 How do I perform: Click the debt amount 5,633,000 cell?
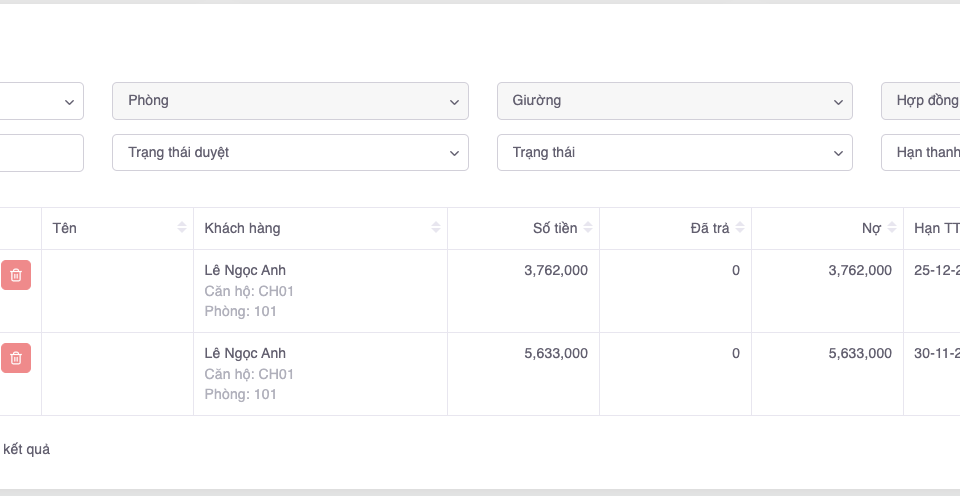(859, 353)
